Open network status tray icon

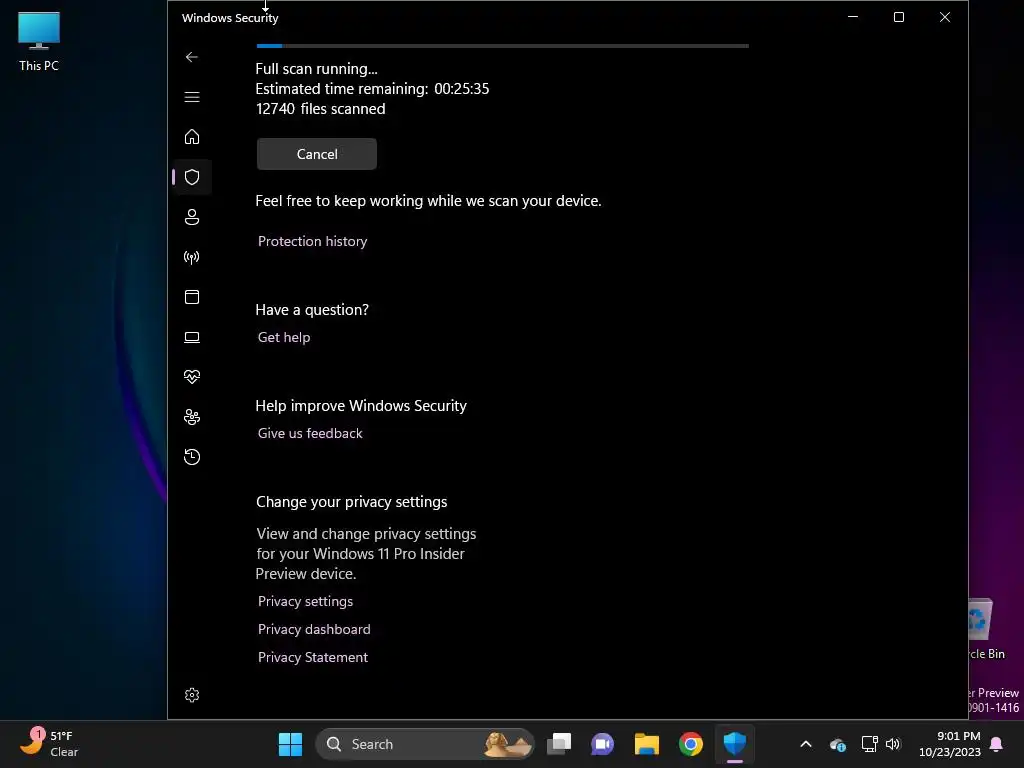(x=869, y=744)
